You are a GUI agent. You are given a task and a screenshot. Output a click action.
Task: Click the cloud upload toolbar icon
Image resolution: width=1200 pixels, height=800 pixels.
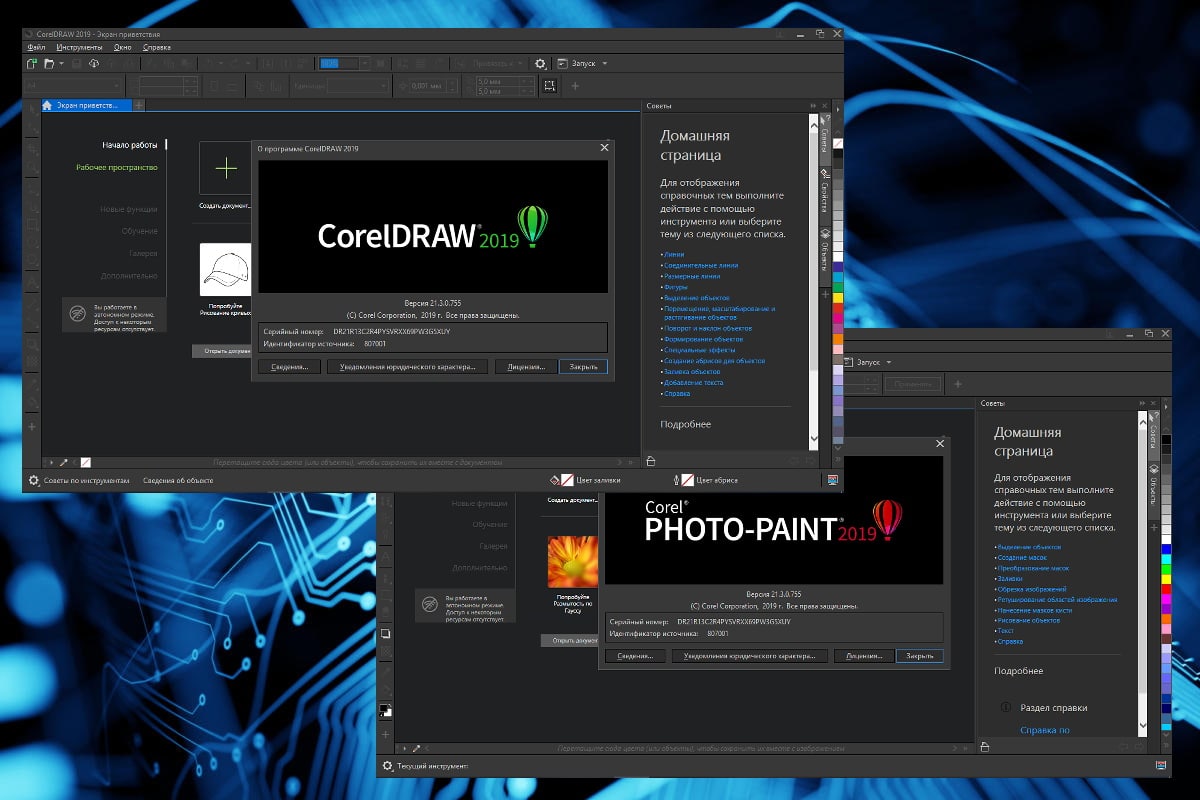coord(93,63)
